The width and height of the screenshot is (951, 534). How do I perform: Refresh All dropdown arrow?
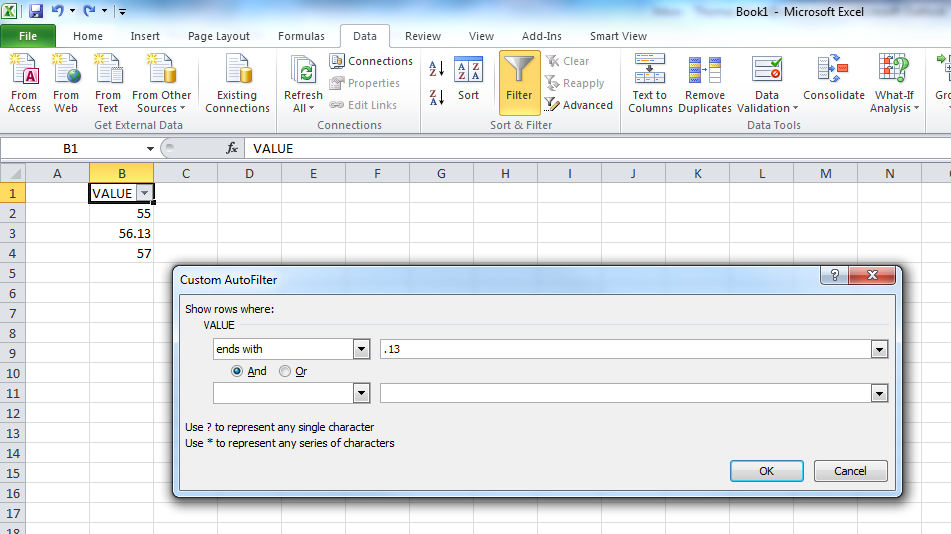(x=311, y=109)
